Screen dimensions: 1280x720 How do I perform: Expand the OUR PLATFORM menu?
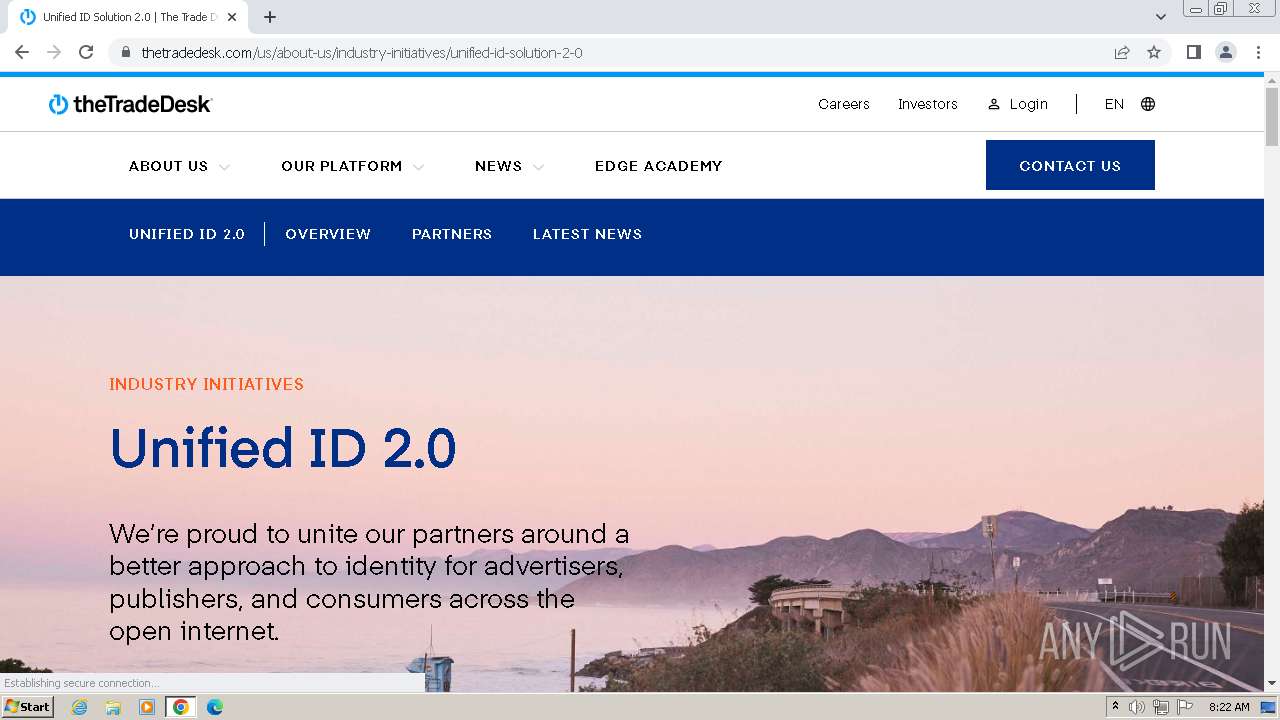tap(352, 166)
